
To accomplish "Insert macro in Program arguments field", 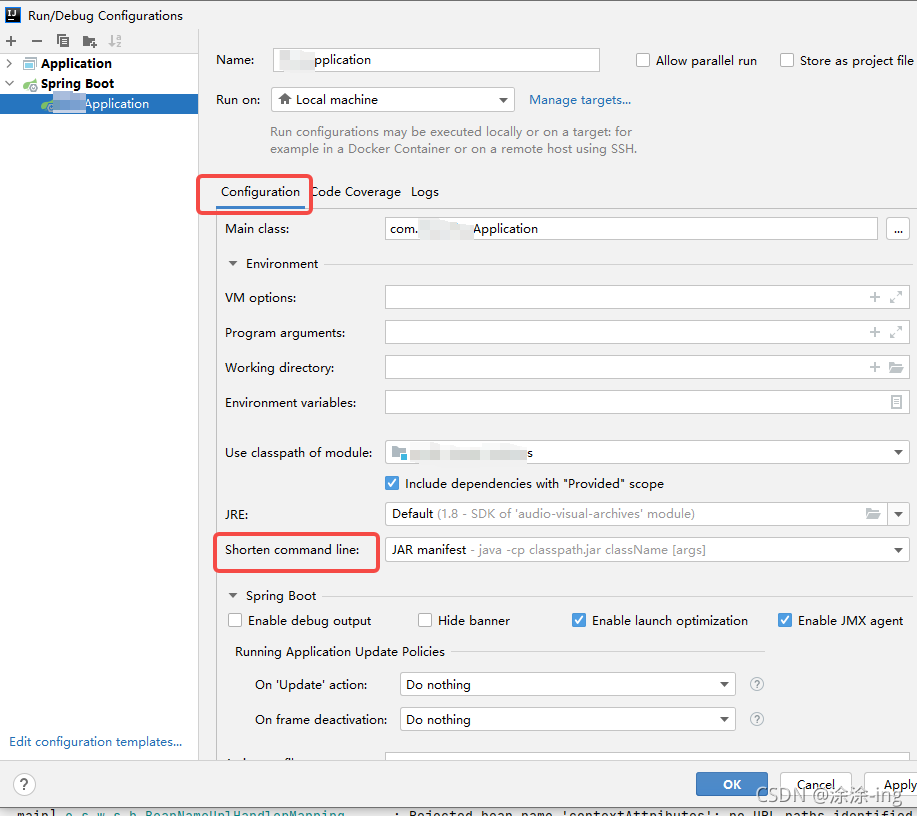I will point(875,333).
